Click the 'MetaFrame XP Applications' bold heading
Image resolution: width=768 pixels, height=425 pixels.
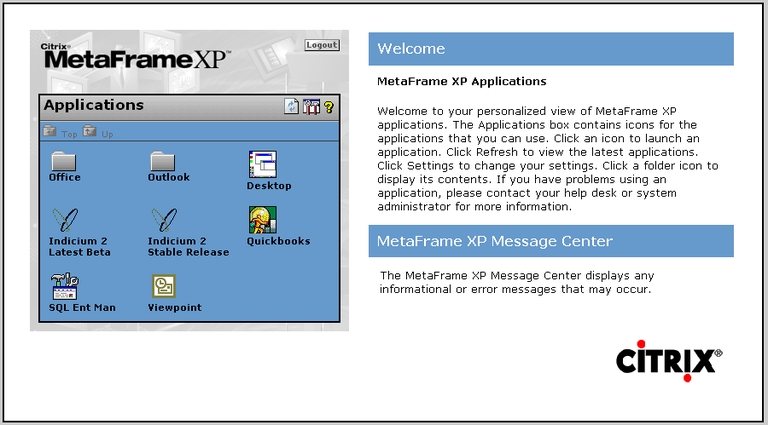point(461,81)
